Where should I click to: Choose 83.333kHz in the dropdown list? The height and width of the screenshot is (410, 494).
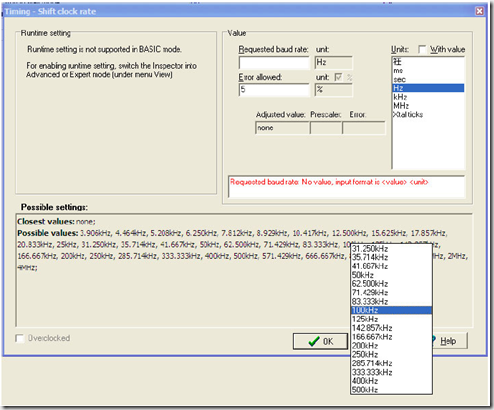(391, 302)
